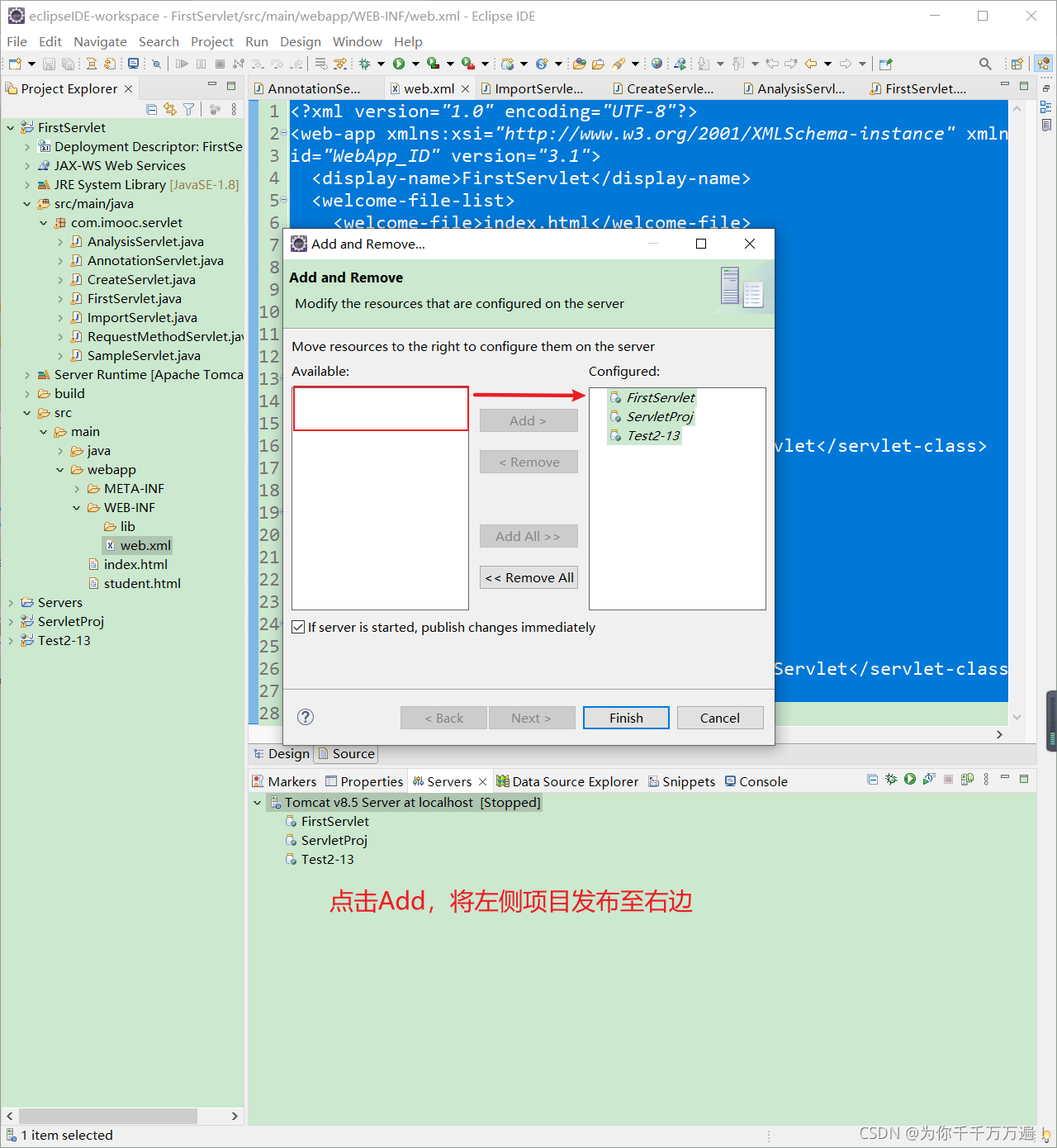Select FirstServlet in Configured list
The width and height of the screenshot is (1057, 1148).
[x=652, y=398]
